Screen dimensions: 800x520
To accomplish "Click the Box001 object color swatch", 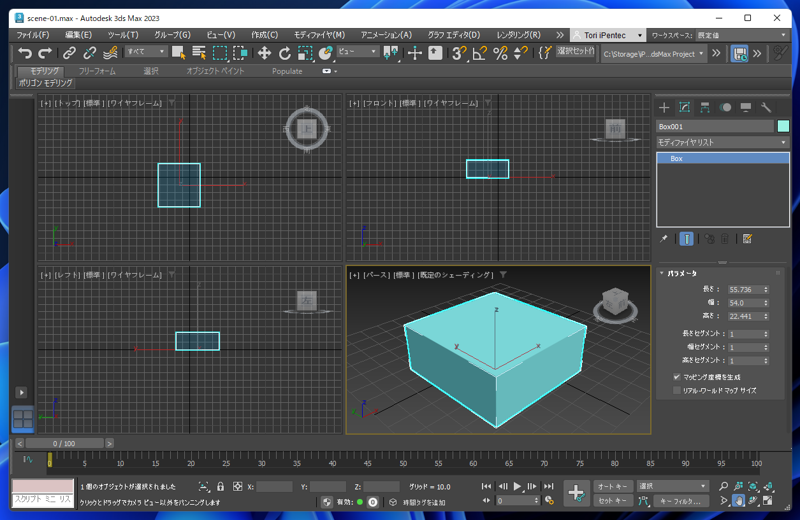I will 783,126.
